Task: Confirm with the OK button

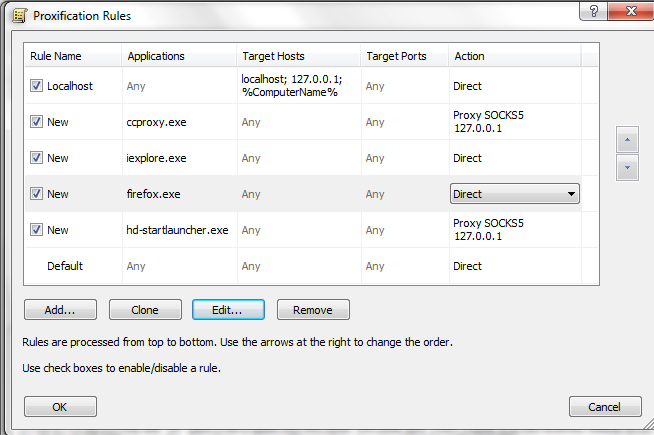Action: pos(60,407)
